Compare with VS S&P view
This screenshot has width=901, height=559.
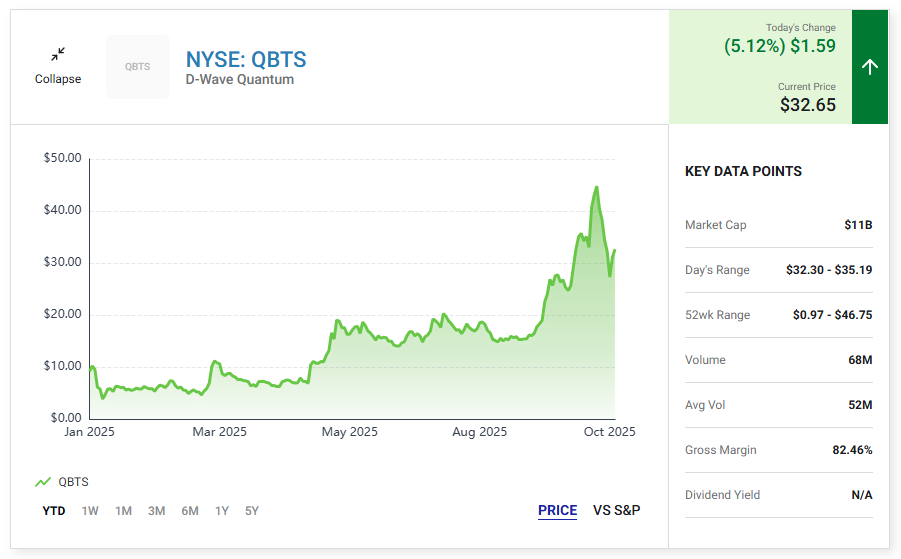(x=617, y=510)
